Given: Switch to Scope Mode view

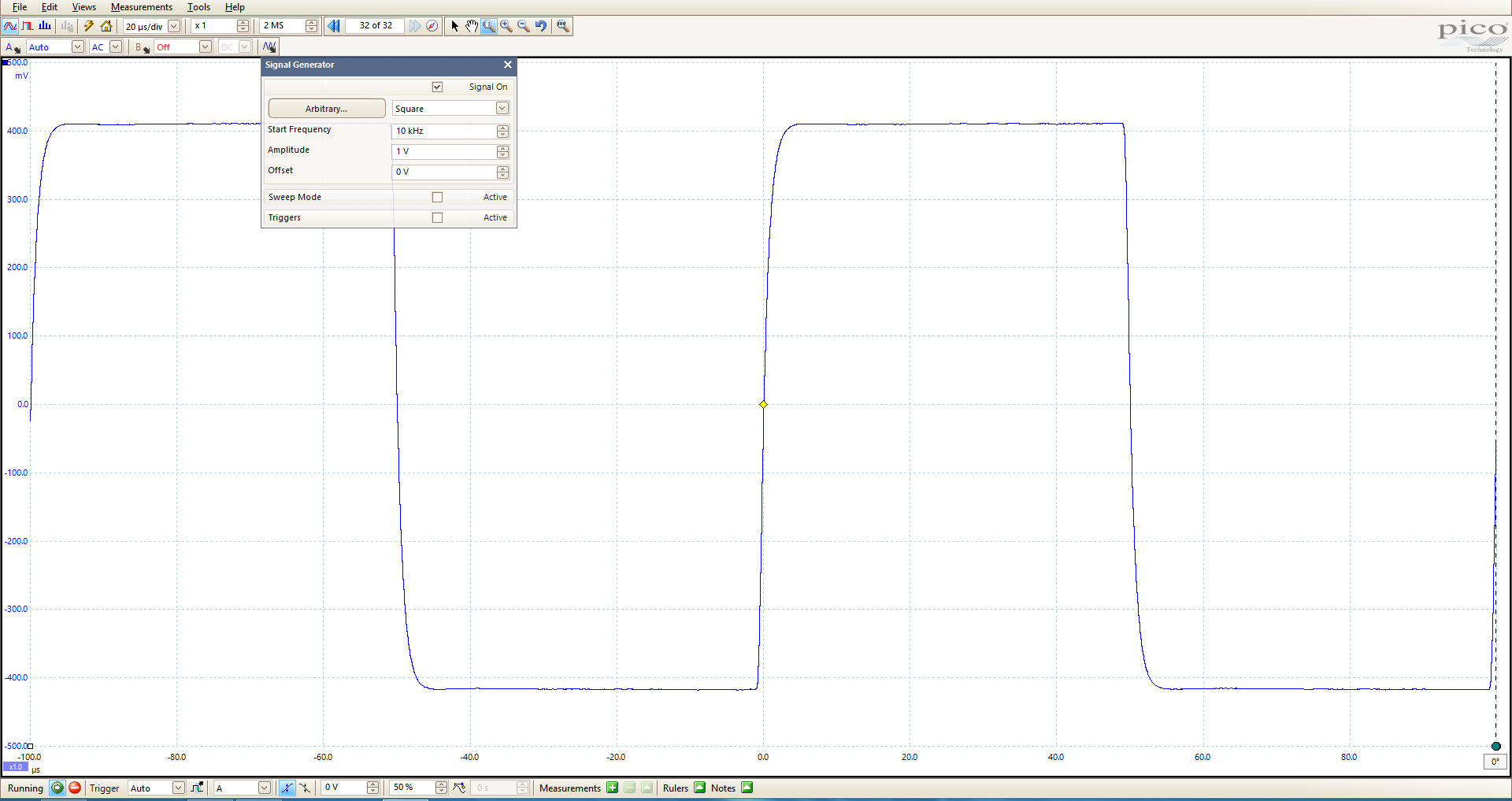Looking at the screenshot, I should [x=10, y=26].
